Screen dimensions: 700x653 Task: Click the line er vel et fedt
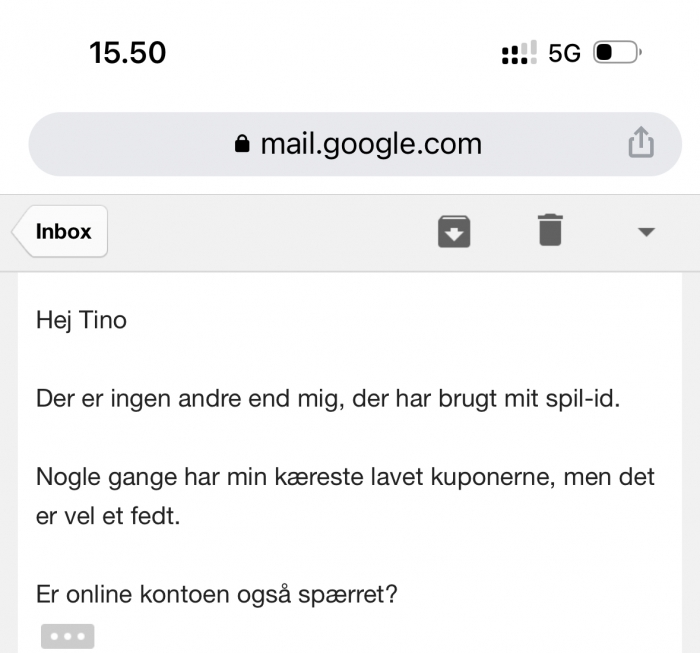108,516
